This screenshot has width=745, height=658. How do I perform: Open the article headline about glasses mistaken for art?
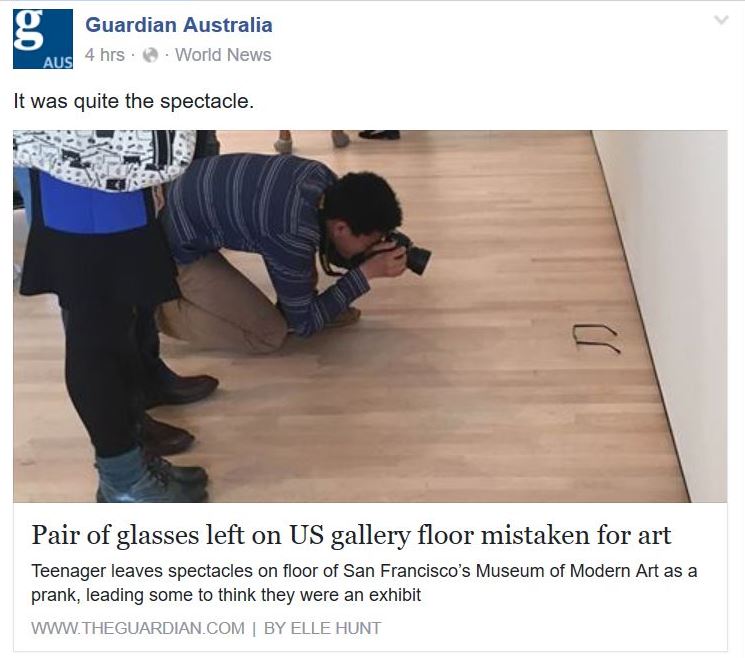click(351, 535)
